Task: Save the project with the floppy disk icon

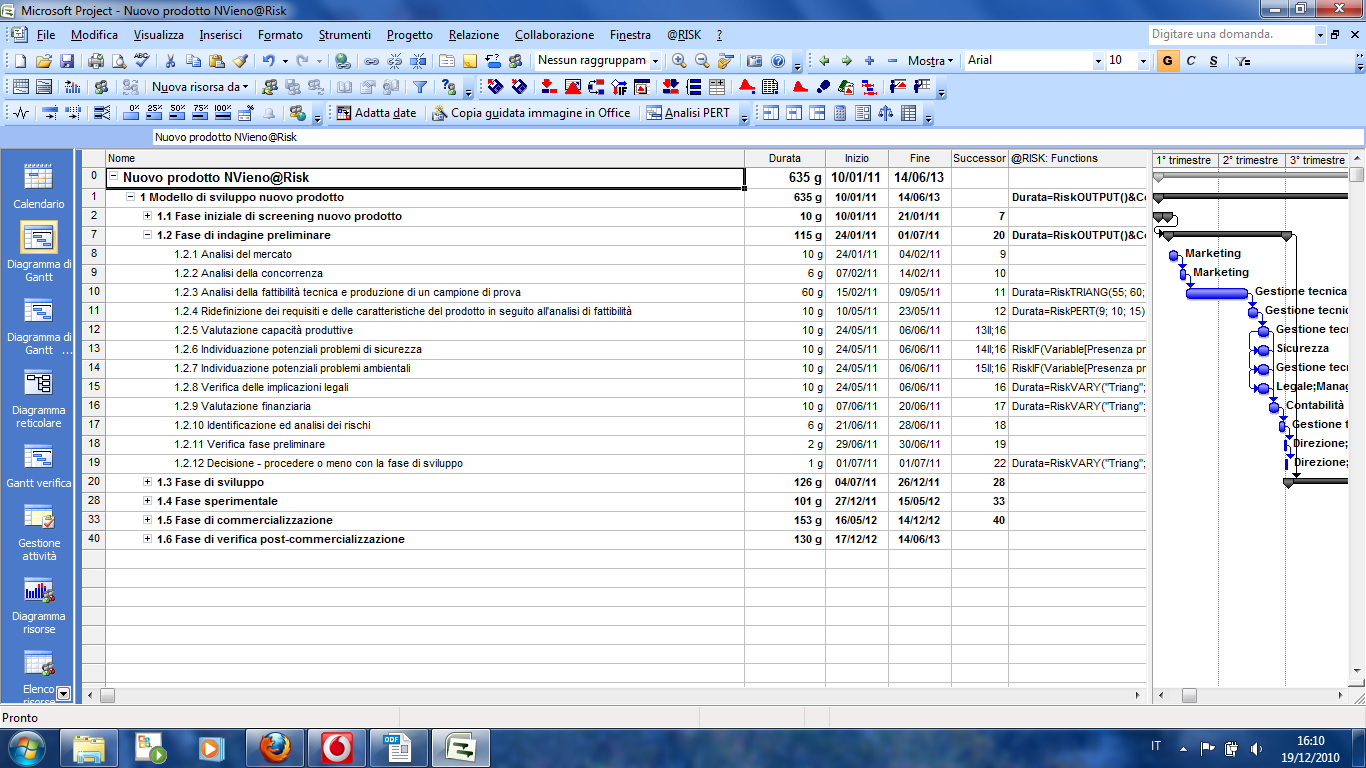Action: point(67,61)
